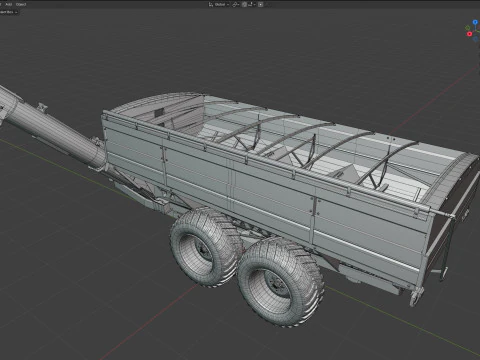
Task: Toggle proportional editing button
Action: (x=261, y=4)
